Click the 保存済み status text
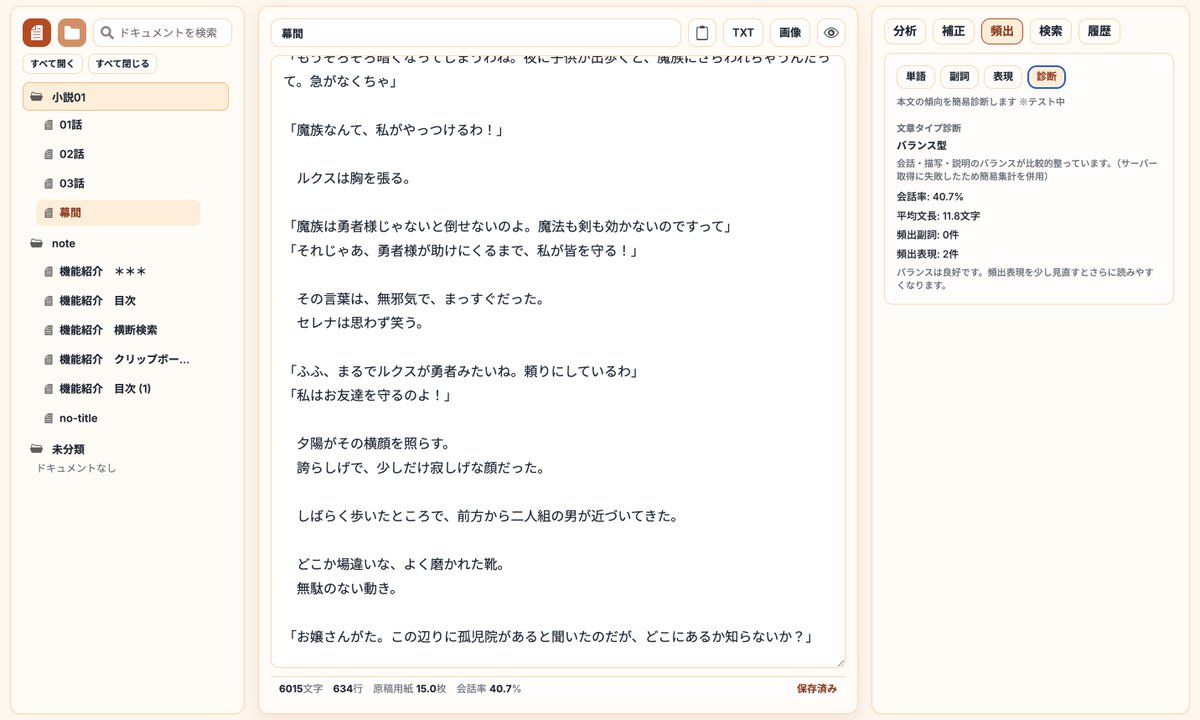This screenshot has width=1200, height=720. click(x=817, y=688)
